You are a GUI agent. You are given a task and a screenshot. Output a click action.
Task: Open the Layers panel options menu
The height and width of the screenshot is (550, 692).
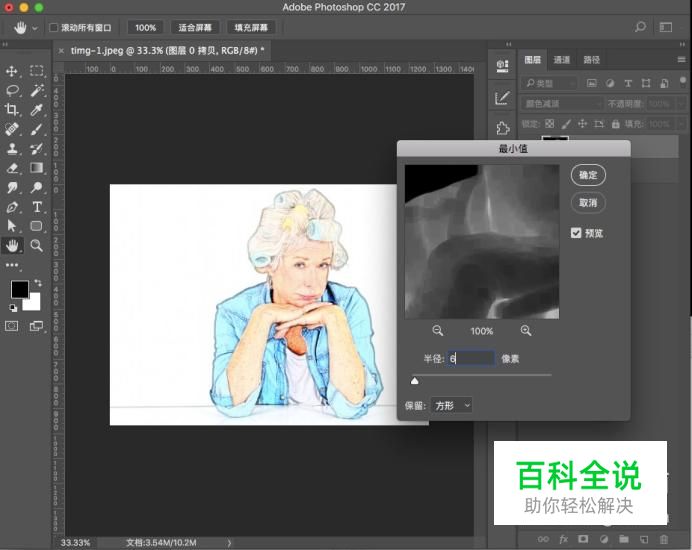681,60
